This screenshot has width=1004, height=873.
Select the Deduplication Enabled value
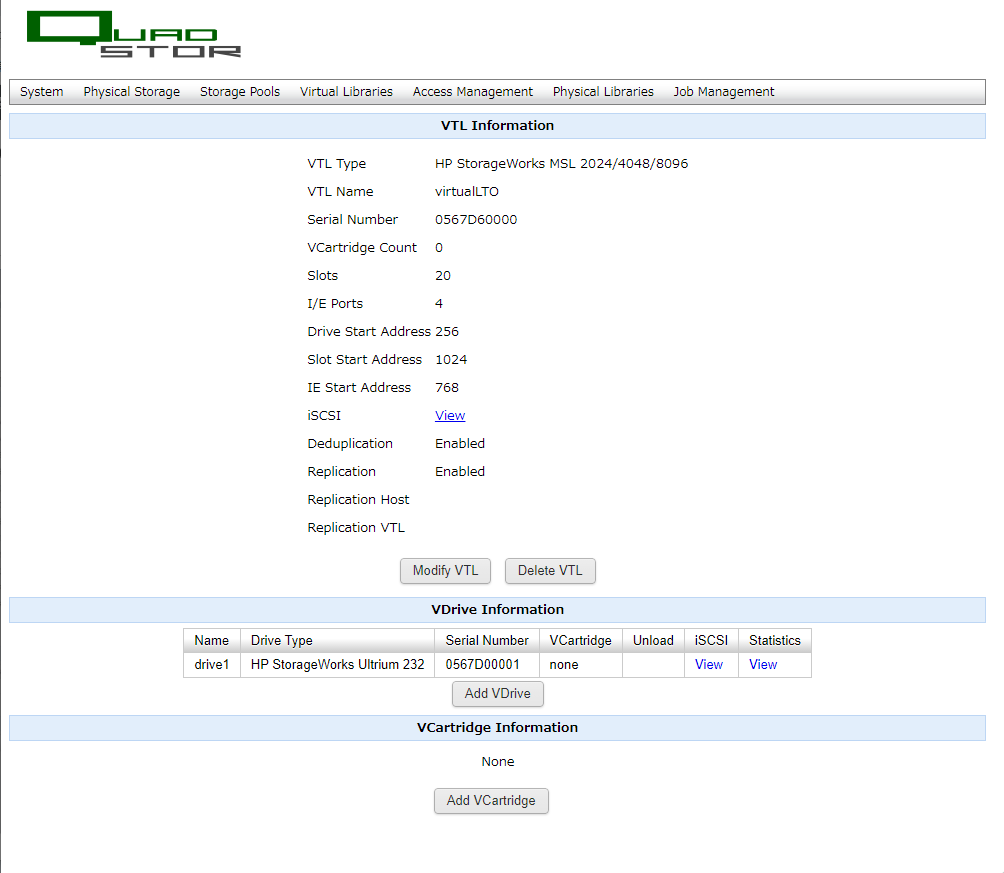(x=460, y=444)
